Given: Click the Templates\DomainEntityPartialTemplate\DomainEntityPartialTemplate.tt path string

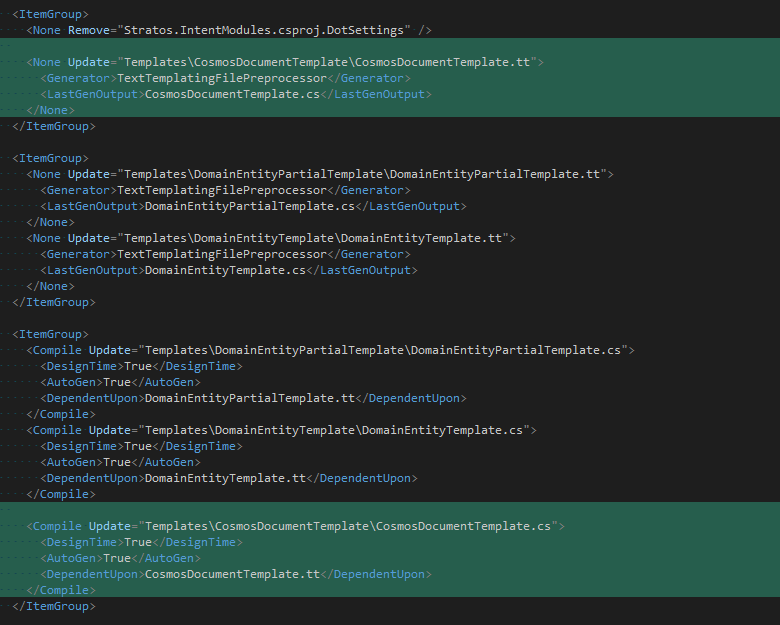Looking at the screenshot, I should point(362,174).
